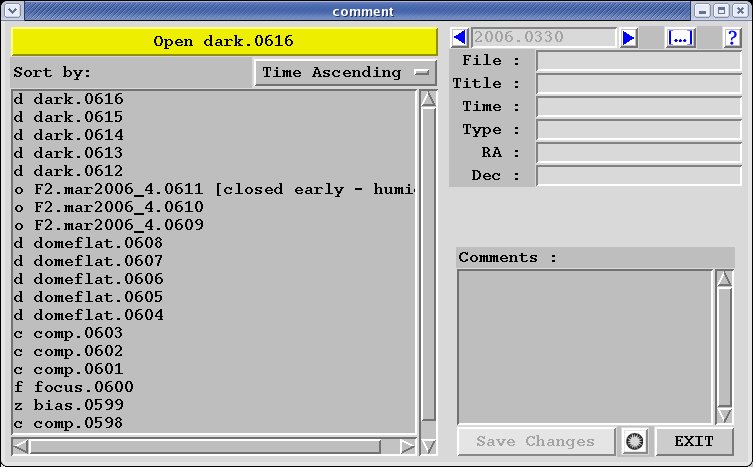Viewport: 753px width, 467px height.
Task: Open the Time Ascending sort dropdown
Action: click(x=345, y=73)
